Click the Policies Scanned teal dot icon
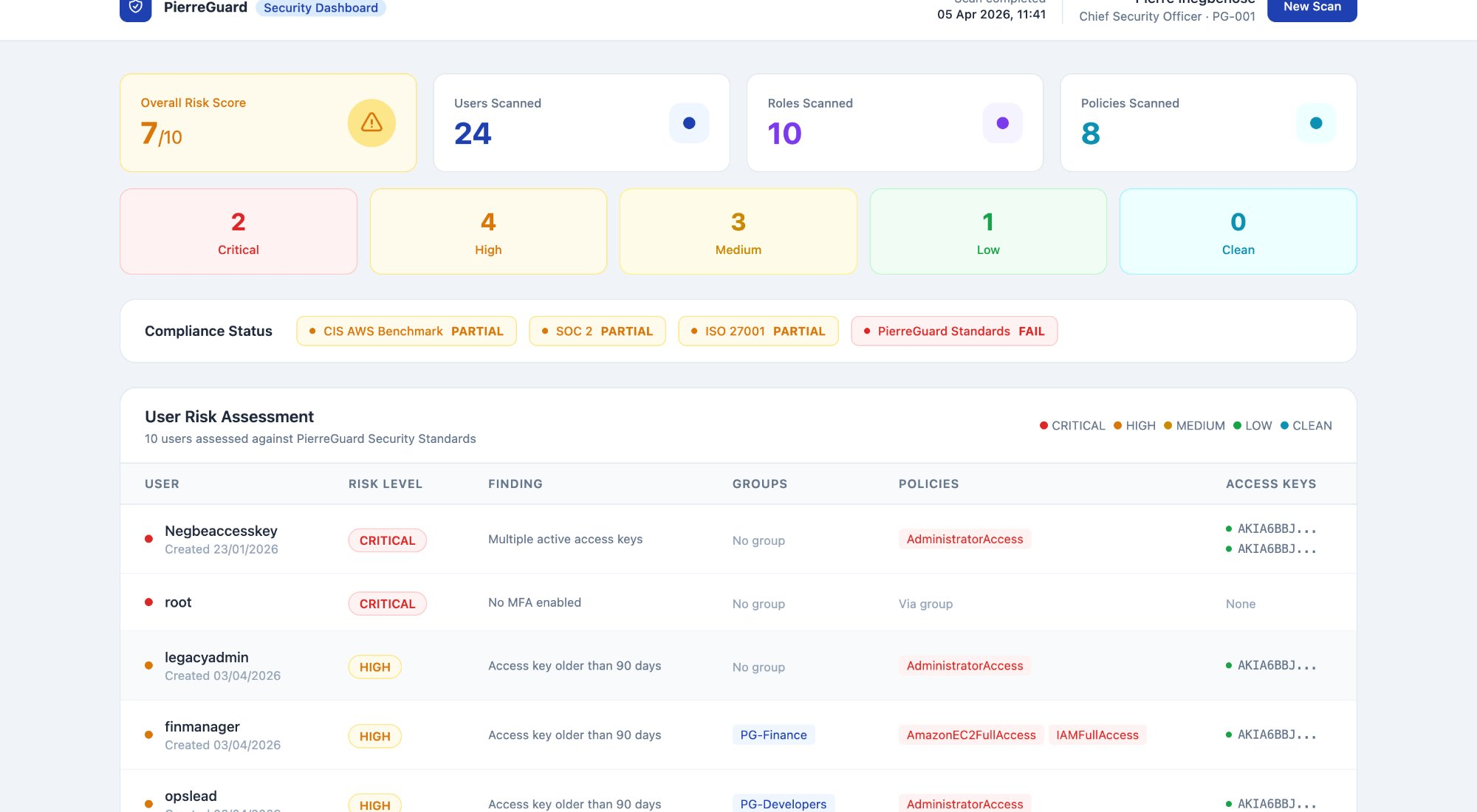The image size is (1477, 812). (x=1315, y=123)
